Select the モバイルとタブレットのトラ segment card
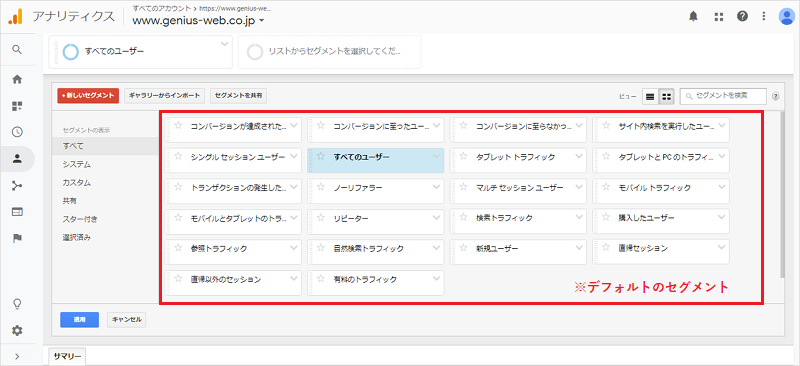The image size is (800, 366). coord(233,222)
